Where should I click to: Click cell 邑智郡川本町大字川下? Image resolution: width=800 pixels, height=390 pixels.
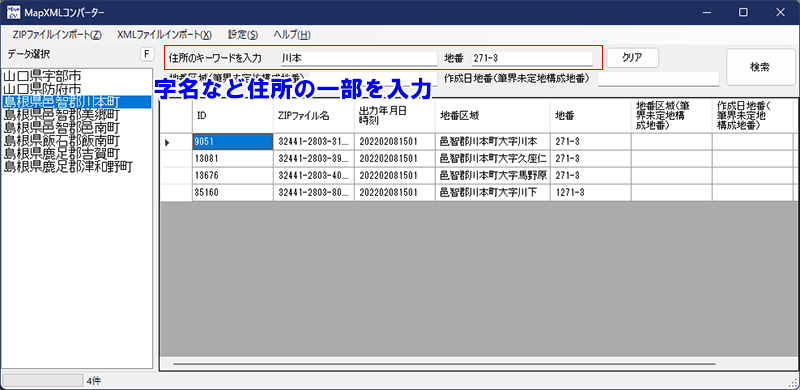[493, 192]
